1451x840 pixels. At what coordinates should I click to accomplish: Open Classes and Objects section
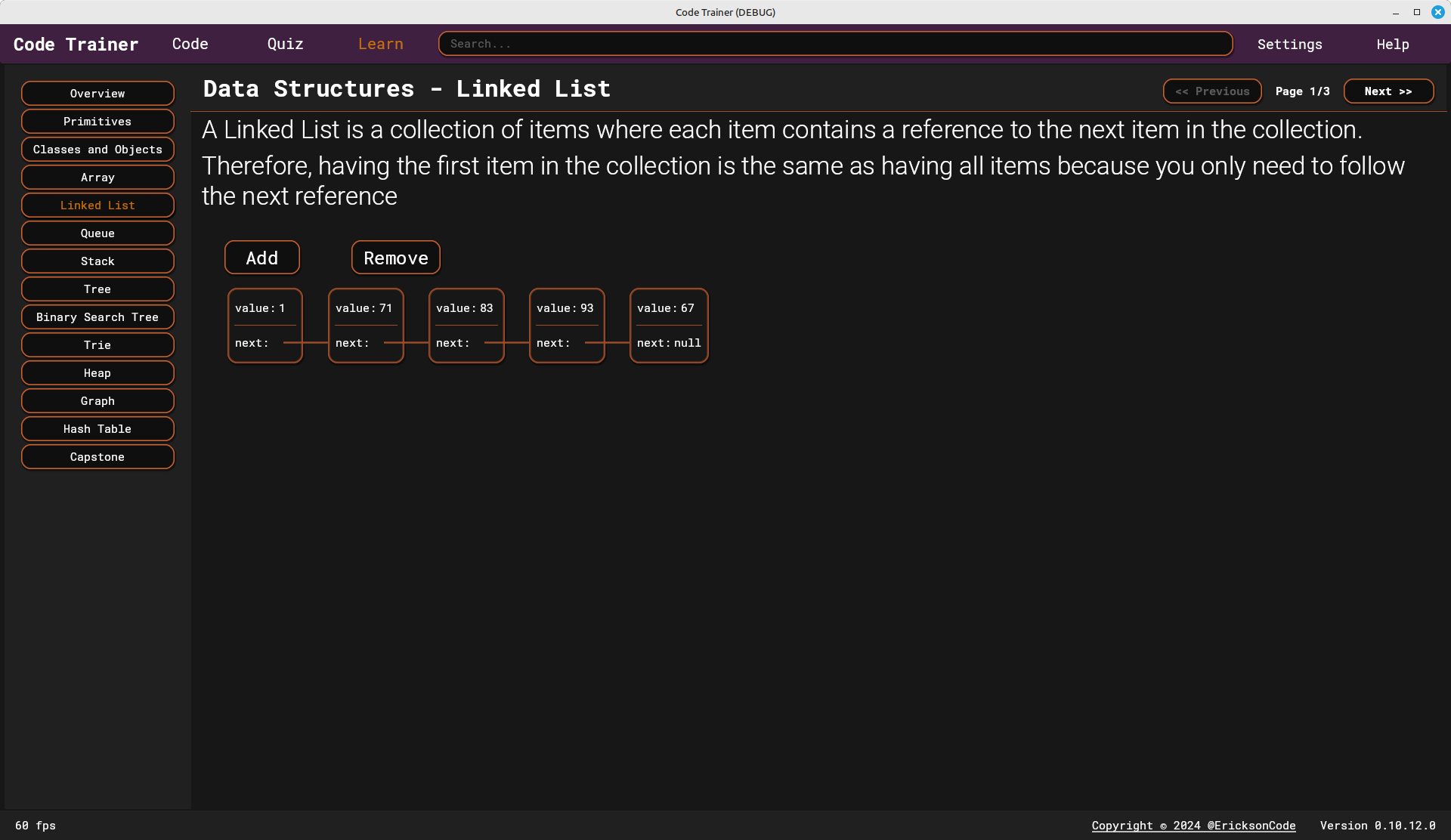click(x=97, y=149)
